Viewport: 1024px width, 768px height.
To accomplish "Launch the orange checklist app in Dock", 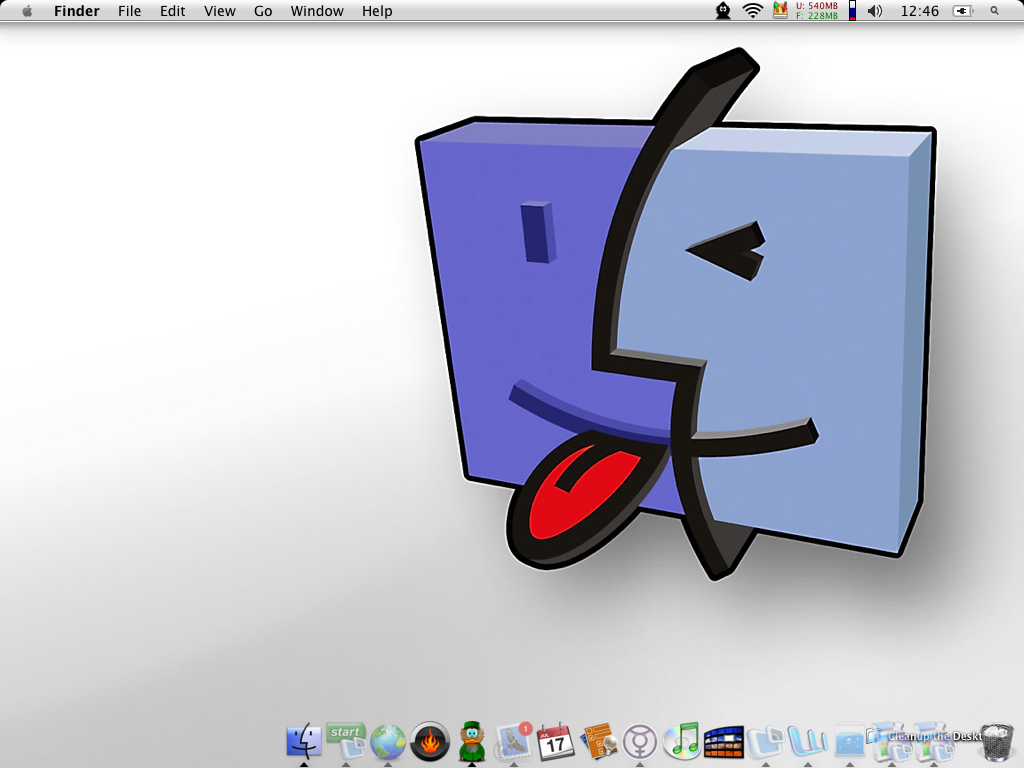I will (598, 742).
